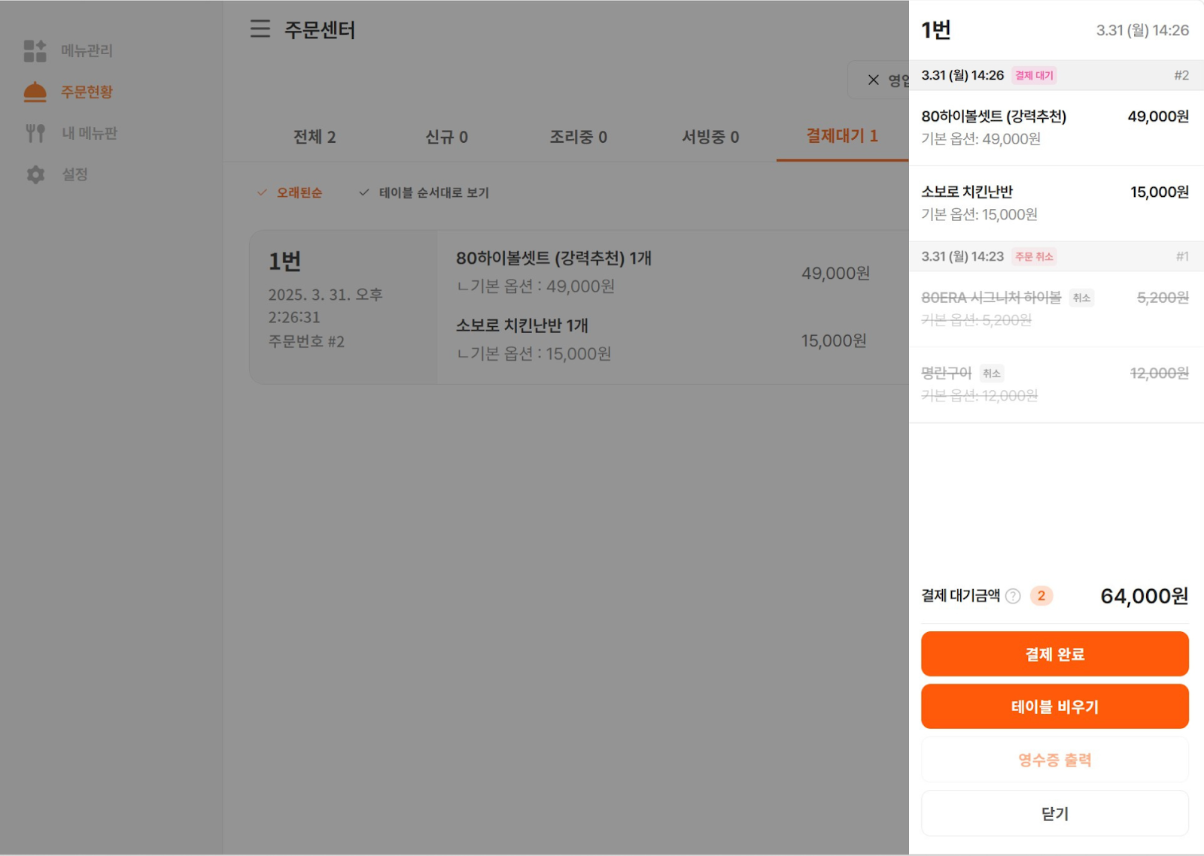Click 주문번호 #2 in the order card
This screenshot has height=856, width=1204.
(x=306, y=341)
